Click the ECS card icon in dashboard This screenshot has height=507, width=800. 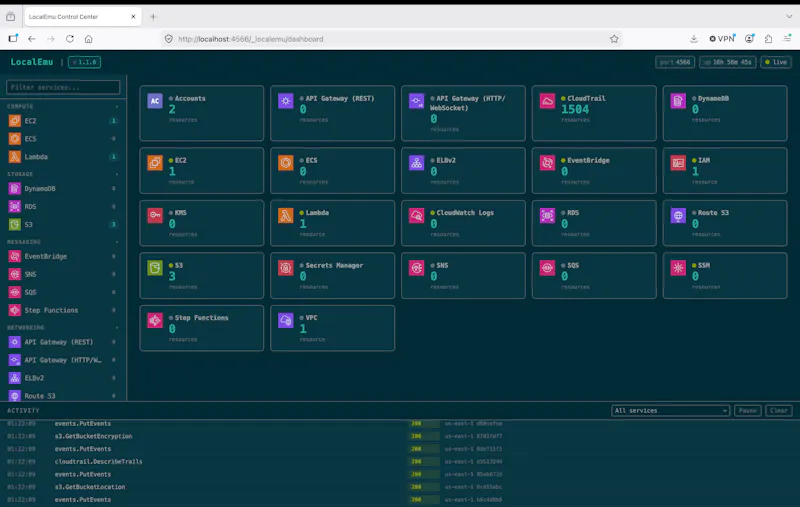(286, 163)
